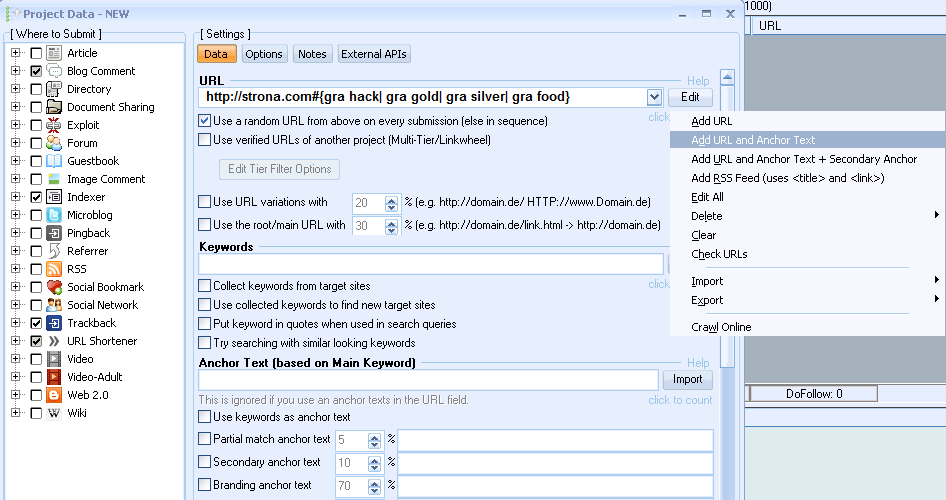Image resolution: width=946 pixels, height=500 pixels.
Task: Click the RSS feed orange icon
Action: (54, 269)
